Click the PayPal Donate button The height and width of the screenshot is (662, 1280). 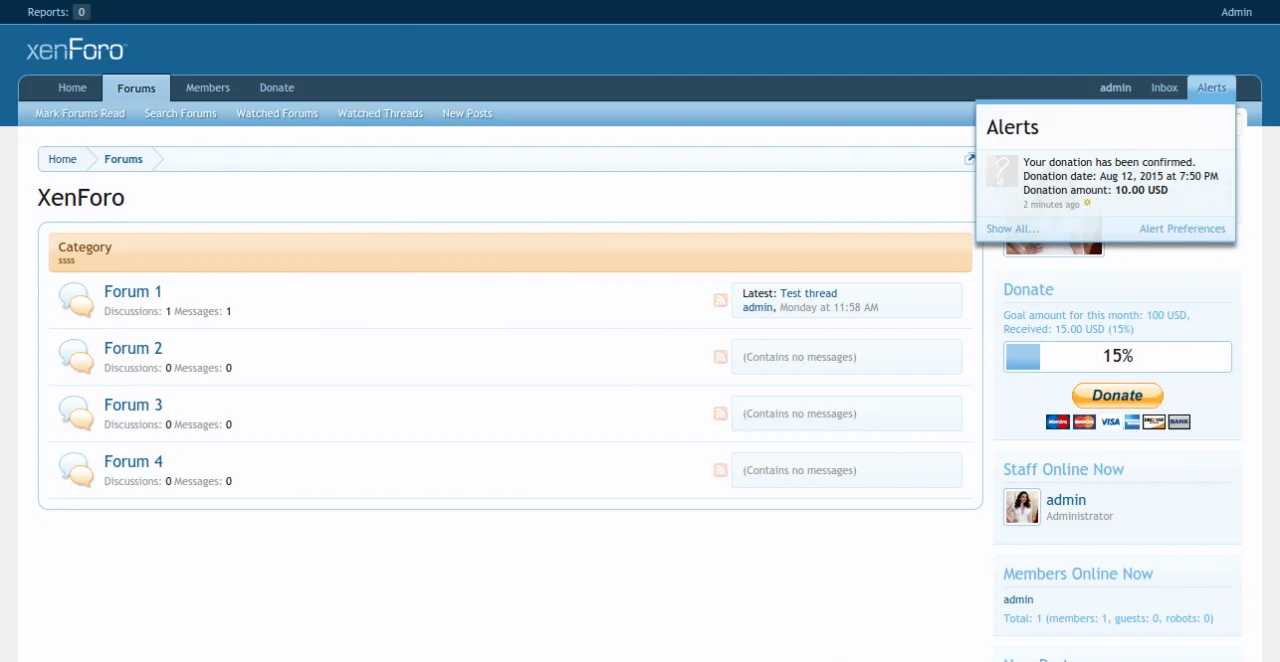(x=1117, y=395)
